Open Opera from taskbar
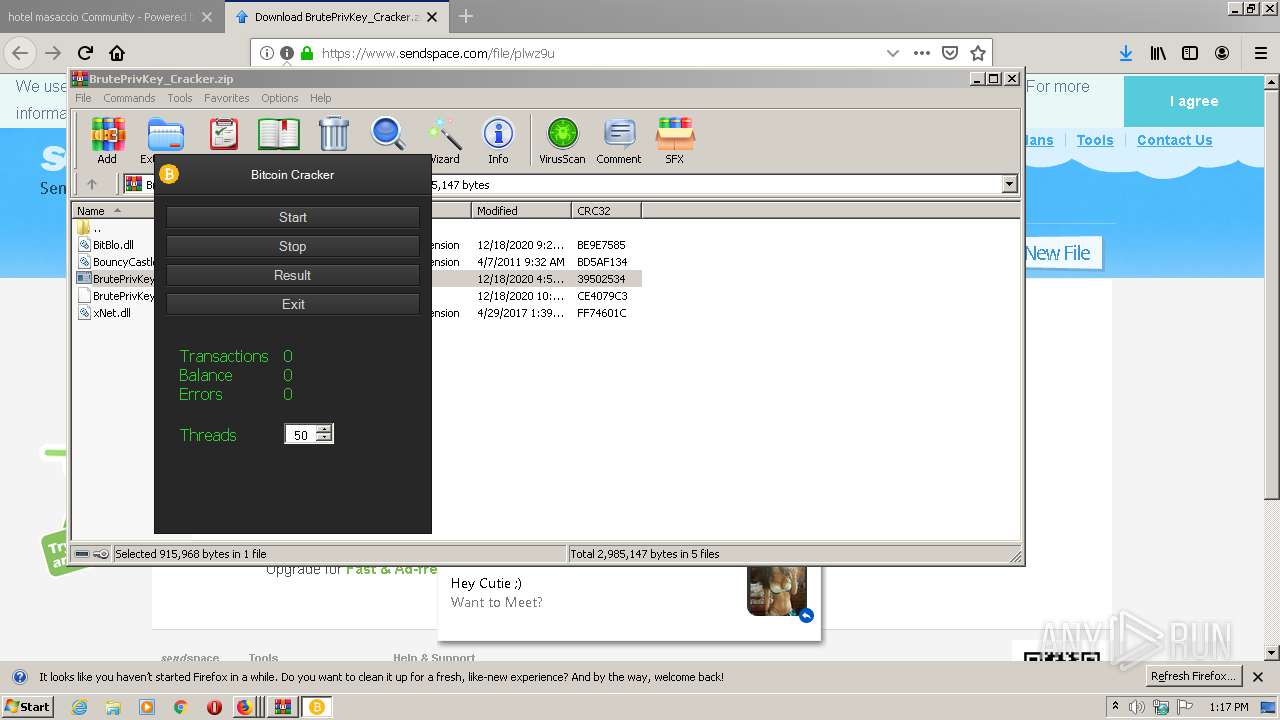 213,707
